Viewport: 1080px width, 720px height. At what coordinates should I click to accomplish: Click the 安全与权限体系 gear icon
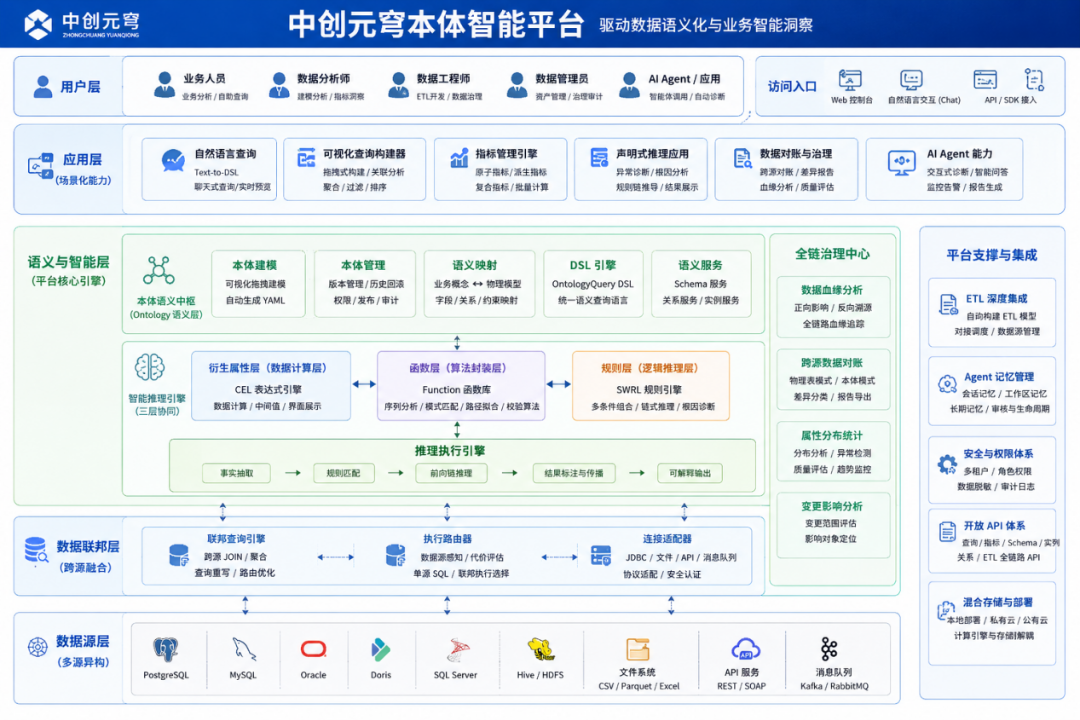pos(947,464)
